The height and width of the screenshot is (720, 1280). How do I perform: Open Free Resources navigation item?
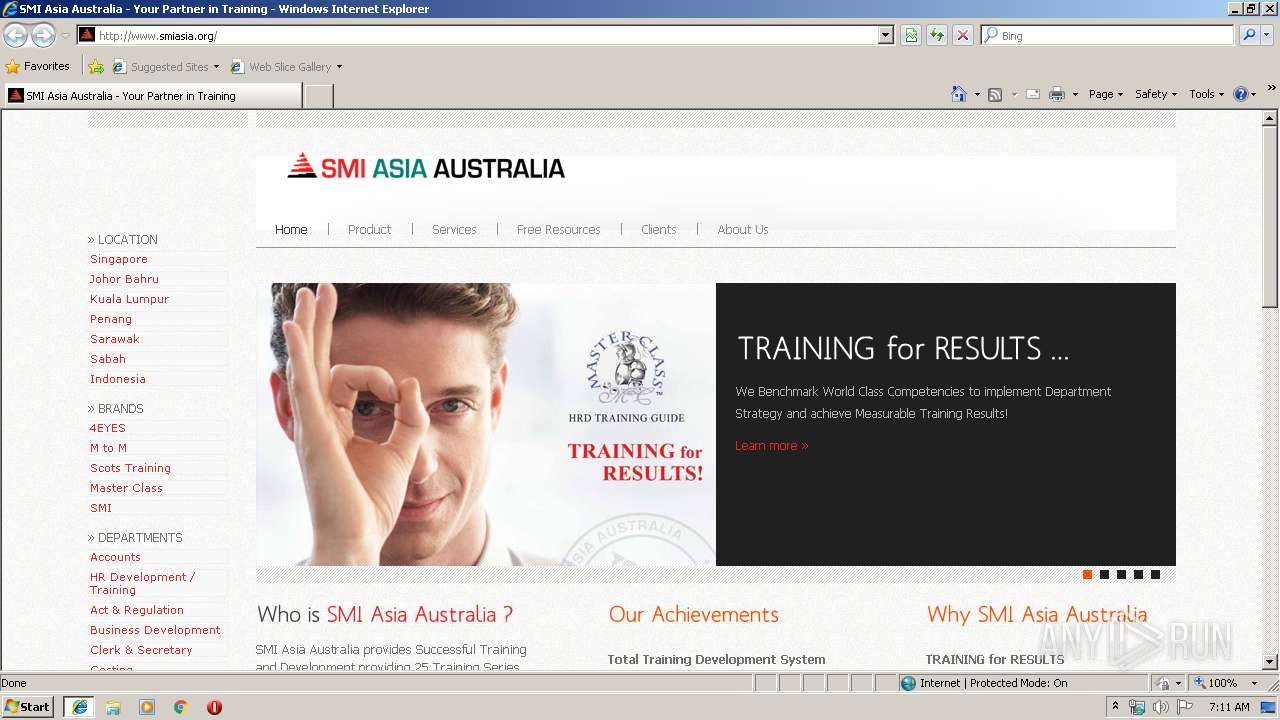coord(558,229)
